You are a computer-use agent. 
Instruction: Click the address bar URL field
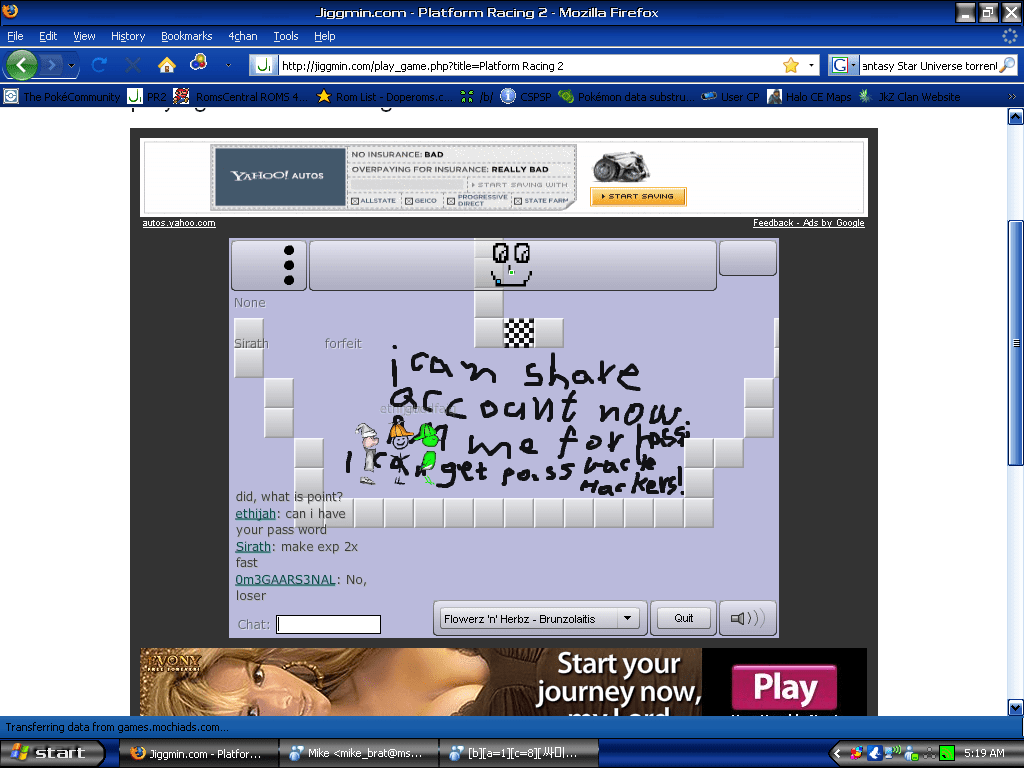click(529, 66)
